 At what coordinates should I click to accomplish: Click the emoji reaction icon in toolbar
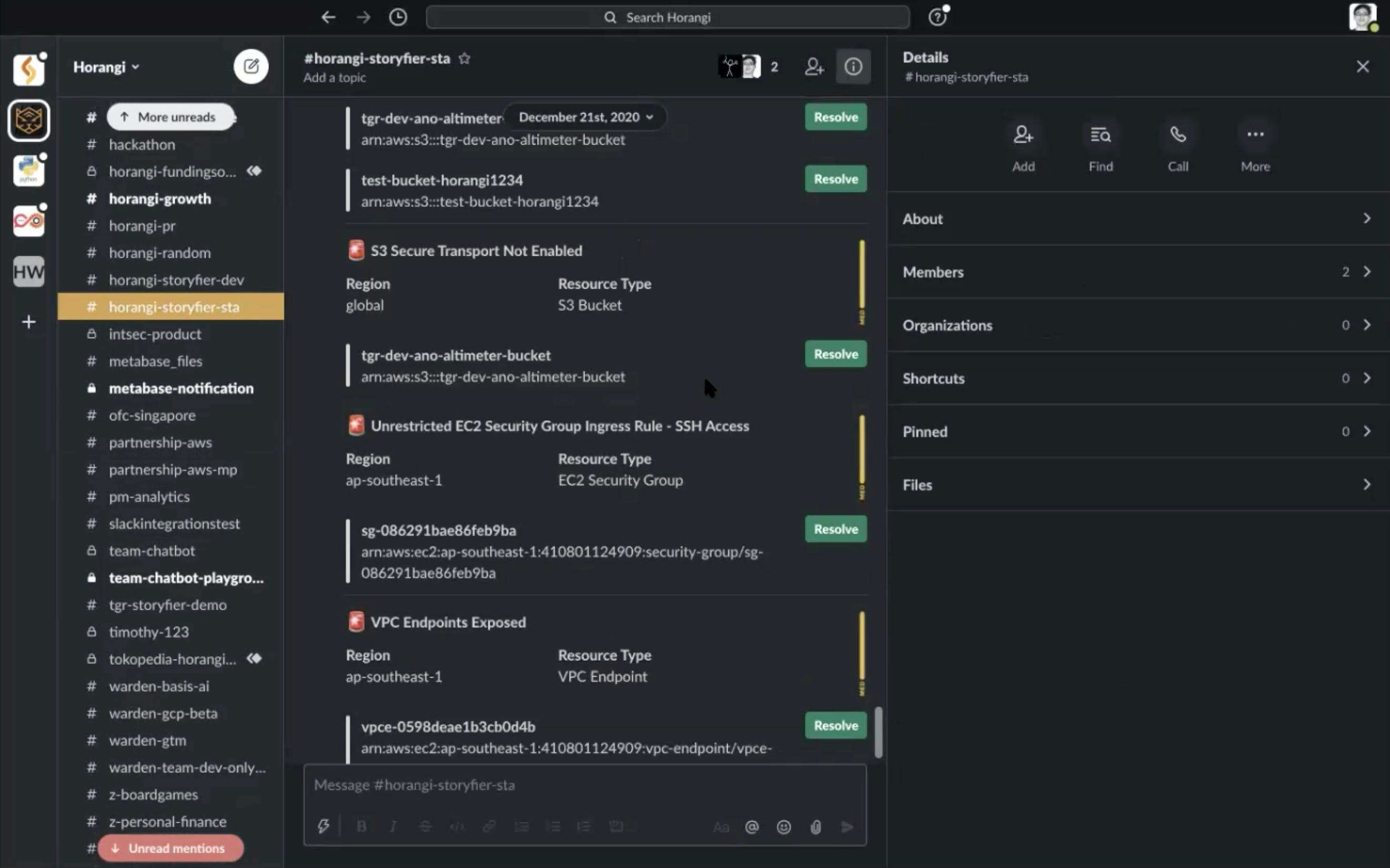pos(784,826)
